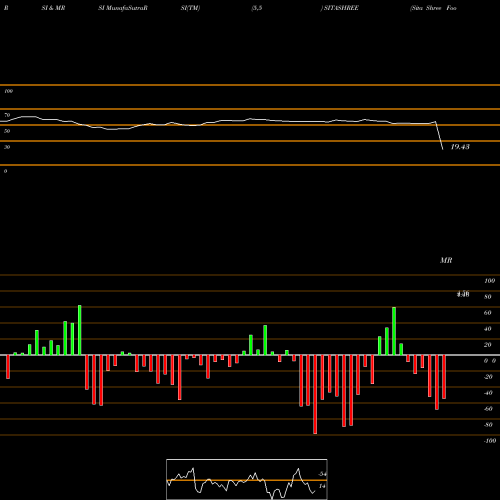Click the '54' label in mini chart

pos(322,474)
